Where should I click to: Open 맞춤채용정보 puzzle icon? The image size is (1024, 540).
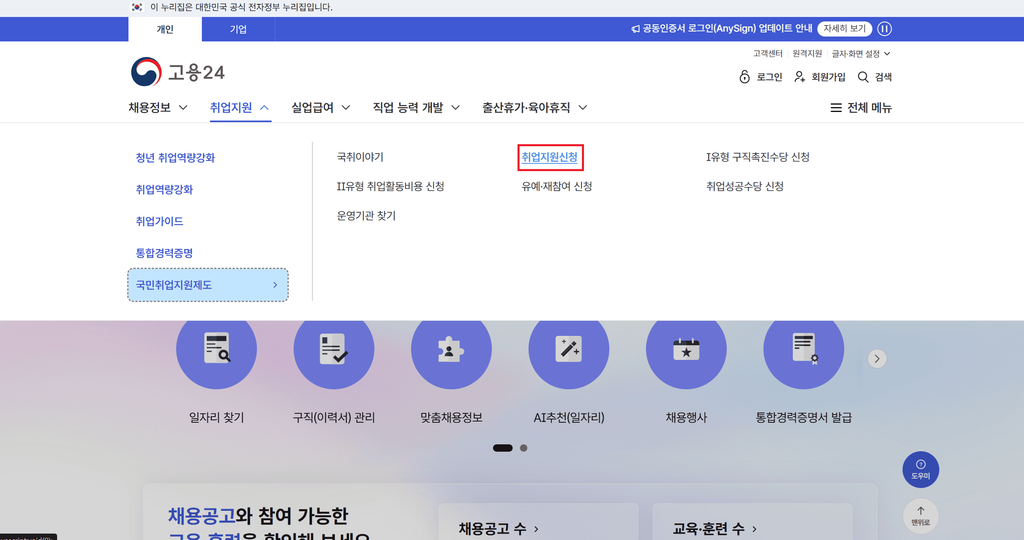coord(451,349)
